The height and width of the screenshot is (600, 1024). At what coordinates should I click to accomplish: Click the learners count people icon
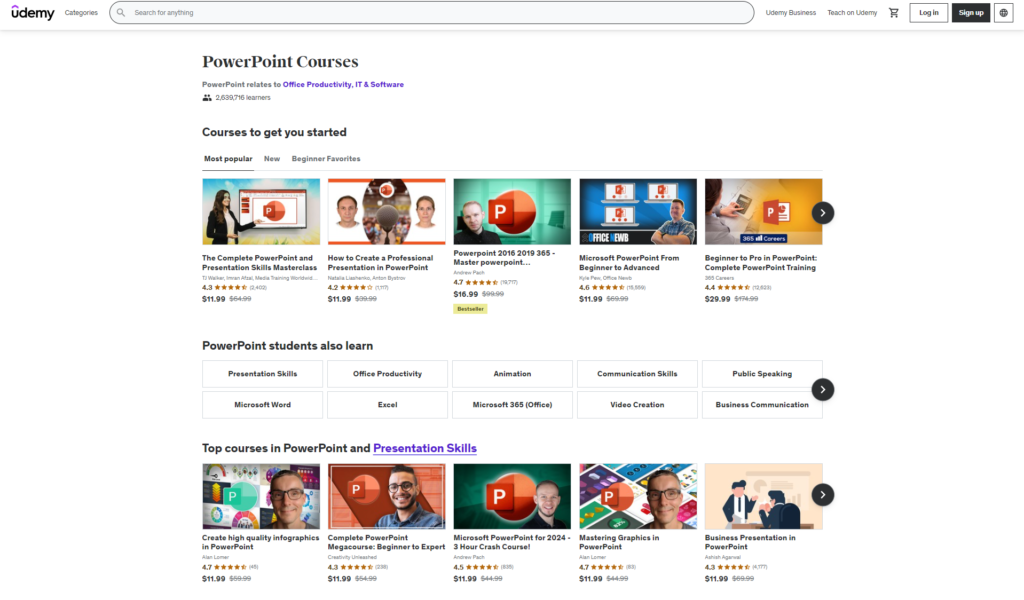tap(206, 97)
